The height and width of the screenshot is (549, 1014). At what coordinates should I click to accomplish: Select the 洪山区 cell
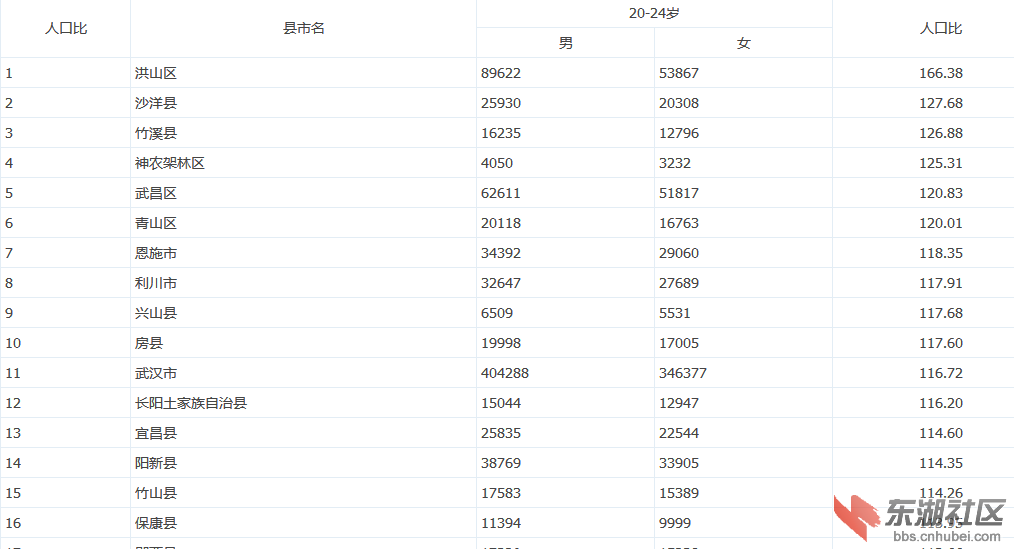(303, 73)
